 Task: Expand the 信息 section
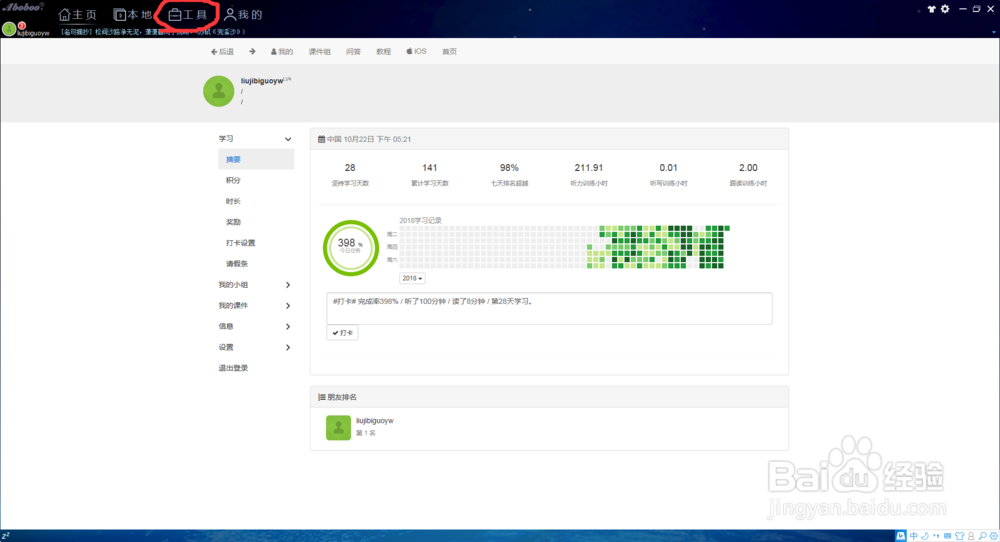(x=255, y=326)
